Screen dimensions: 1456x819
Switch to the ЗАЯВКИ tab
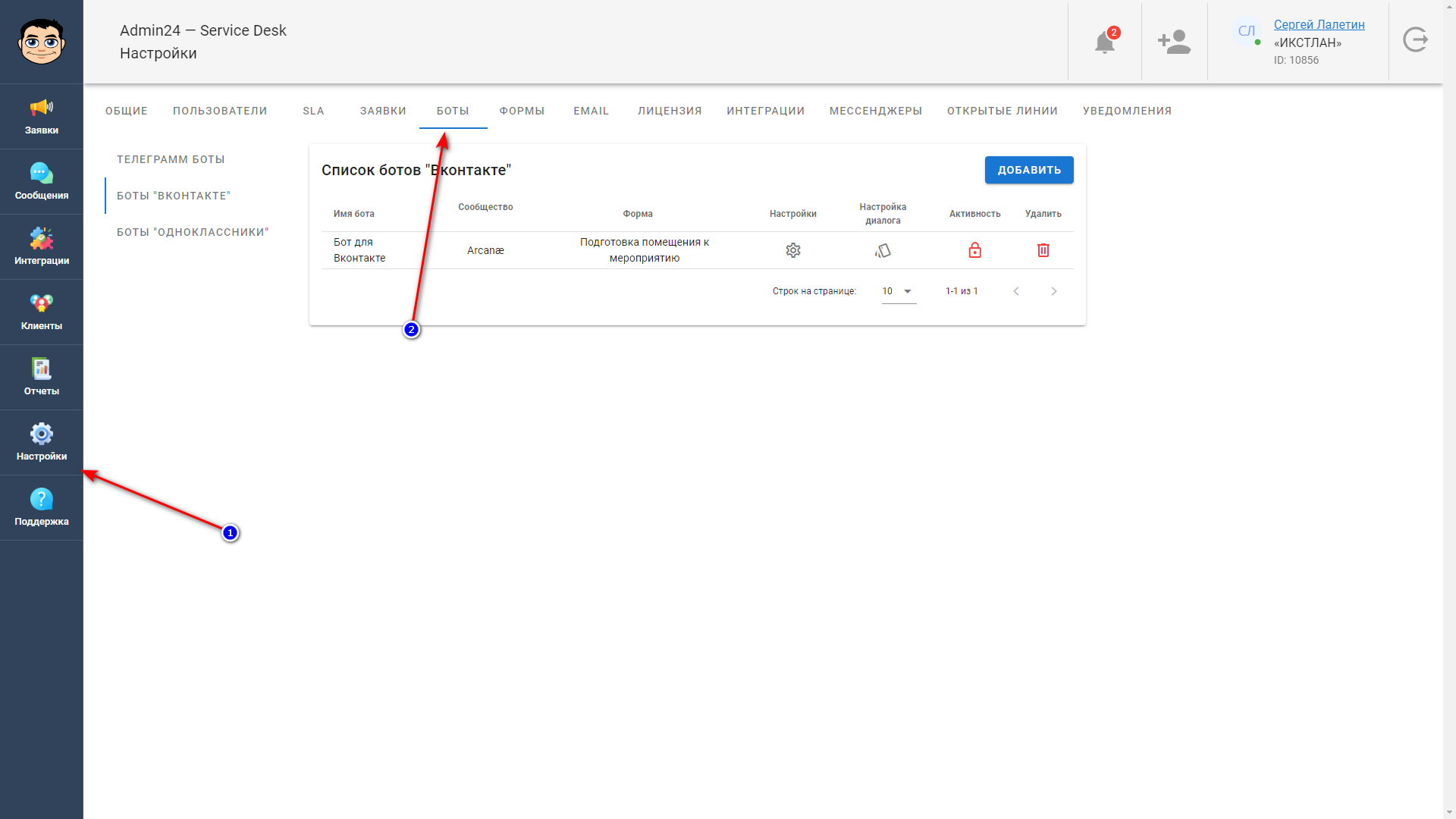(383, 111)
